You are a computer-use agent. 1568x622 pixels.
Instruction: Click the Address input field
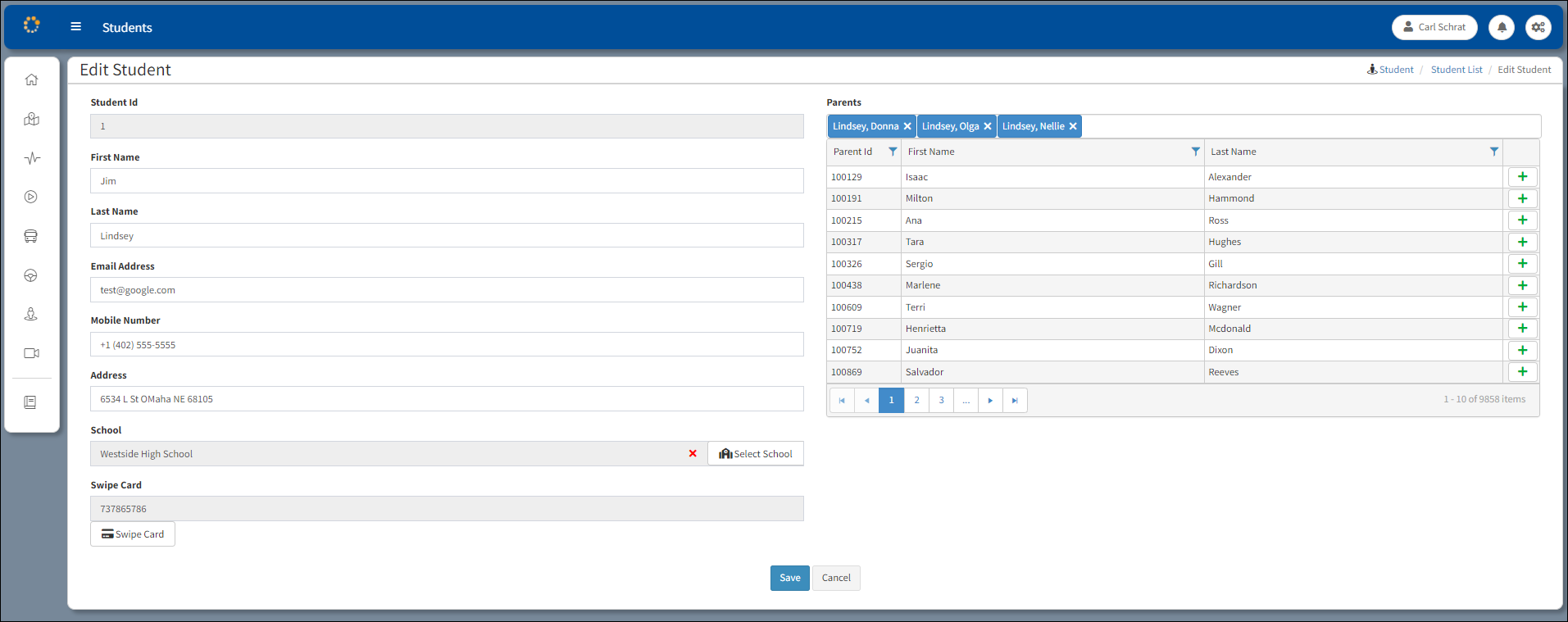(447, 399)
